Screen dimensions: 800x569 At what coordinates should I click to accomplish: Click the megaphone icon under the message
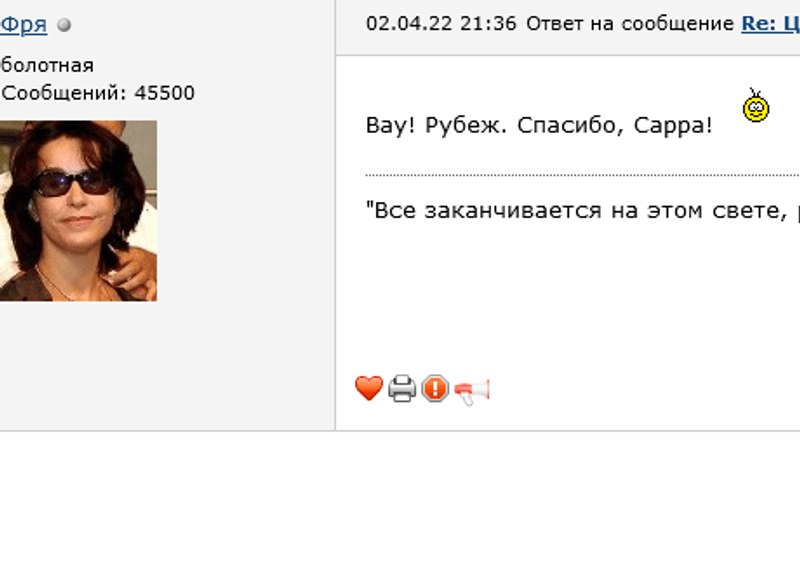click(x=472, y=391)
